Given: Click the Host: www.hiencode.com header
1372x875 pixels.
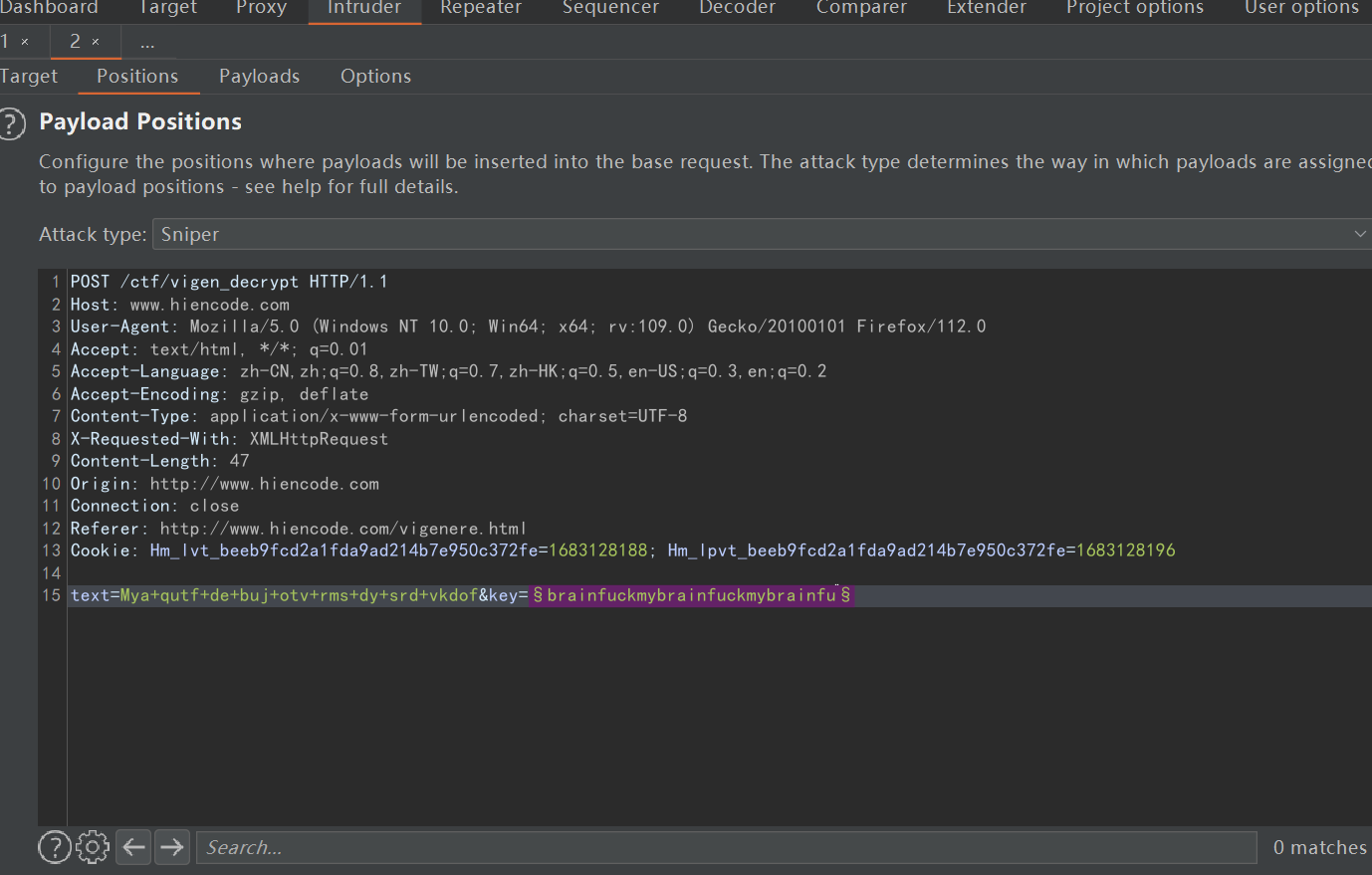Looking at the screenshot, I should (179, 305).
